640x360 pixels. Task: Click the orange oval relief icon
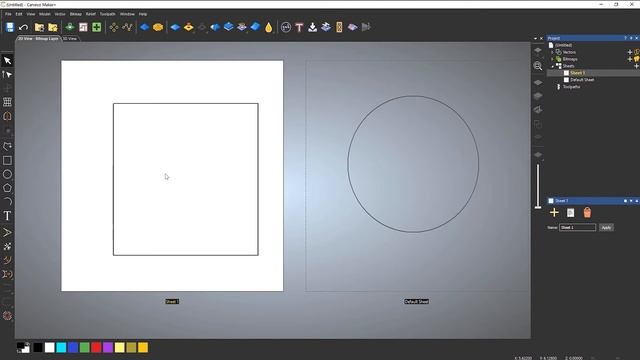pos(158,27)
